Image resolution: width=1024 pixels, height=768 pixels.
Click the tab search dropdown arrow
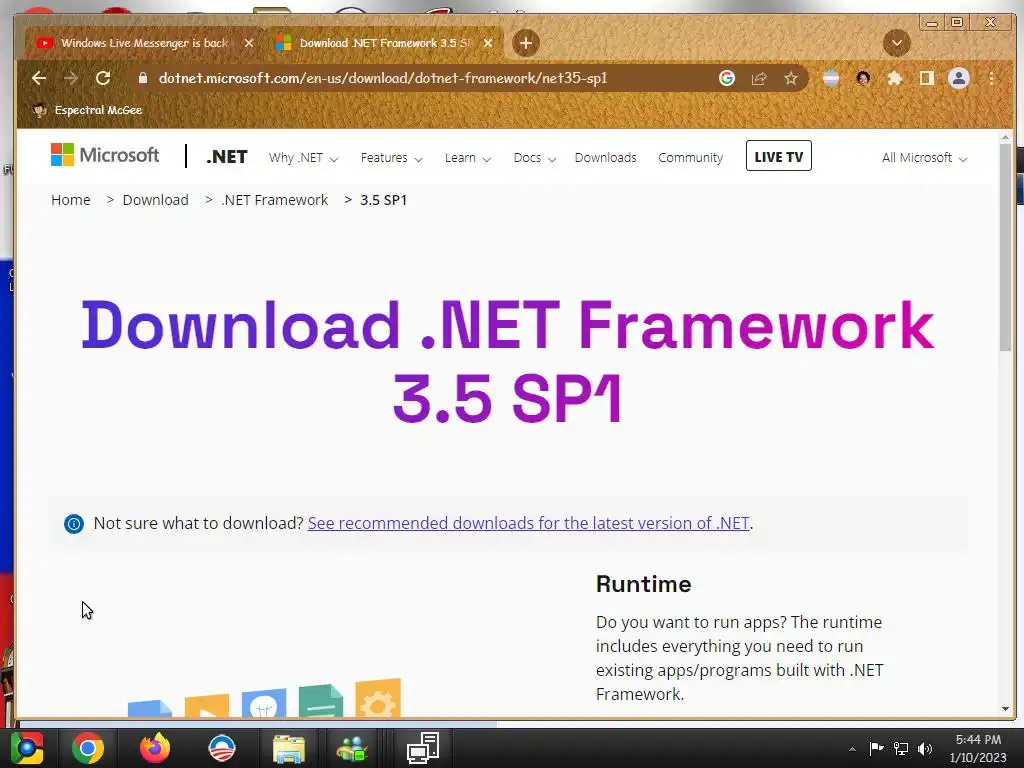coord(897,43)
